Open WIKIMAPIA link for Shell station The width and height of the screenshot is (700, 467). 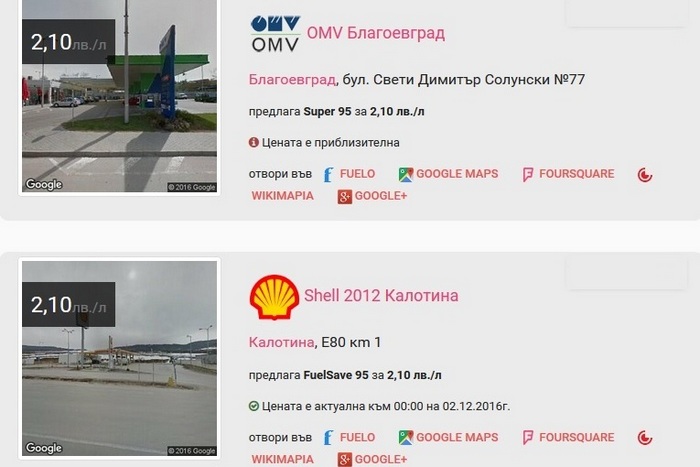283,459
